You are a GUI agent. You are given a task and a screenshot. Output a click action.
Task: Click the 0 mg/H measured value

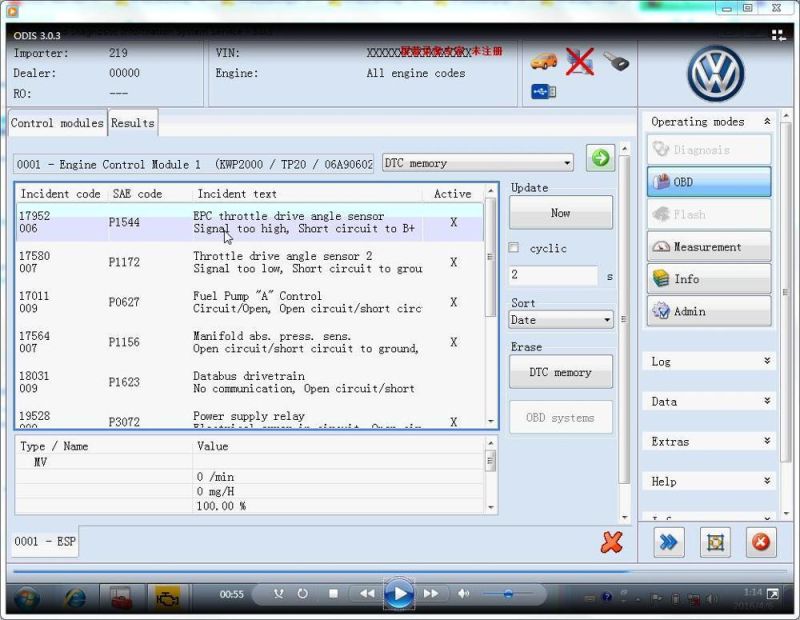pos(215,491)
